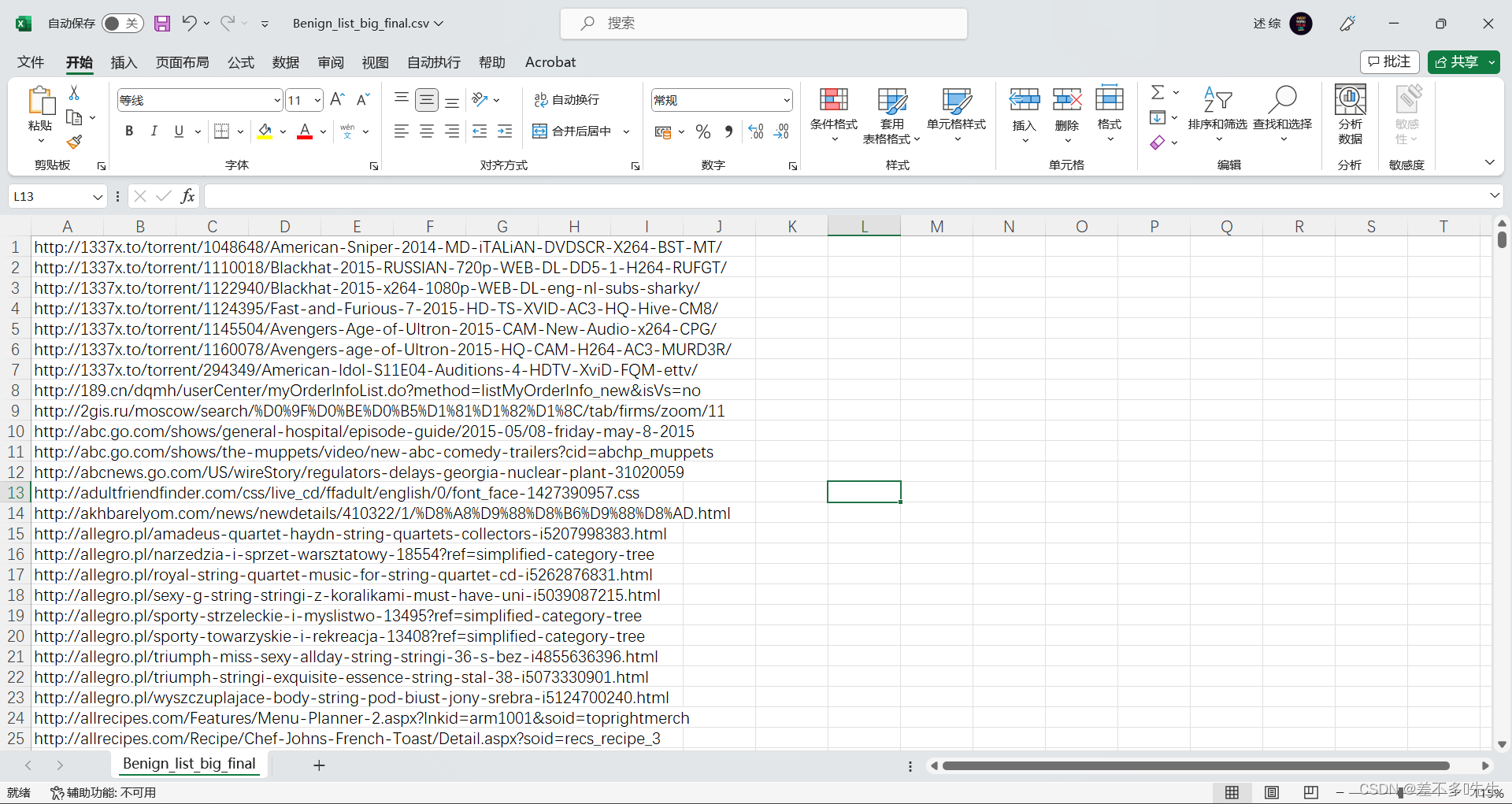The height and width of the screenshot is (804, 1512).
Task: Click the horizontal scrollbar thumb
Action: click(1195, 765)
